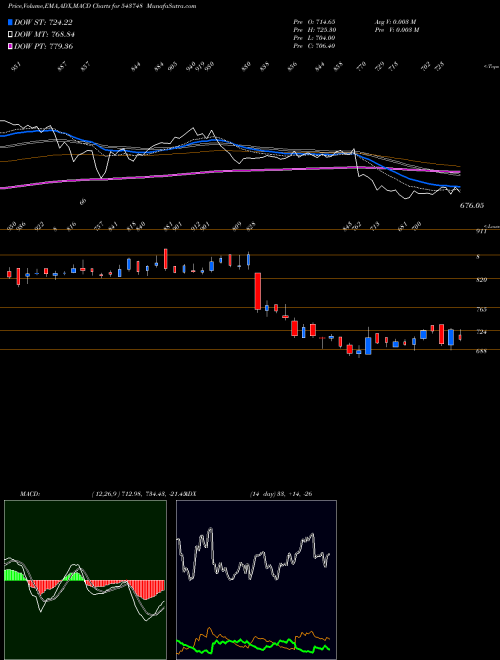The width and height of the screenshot is (500, 660).
Task: Select the 'DOW PT: 779.36' label
Action: tap(43, 46)
